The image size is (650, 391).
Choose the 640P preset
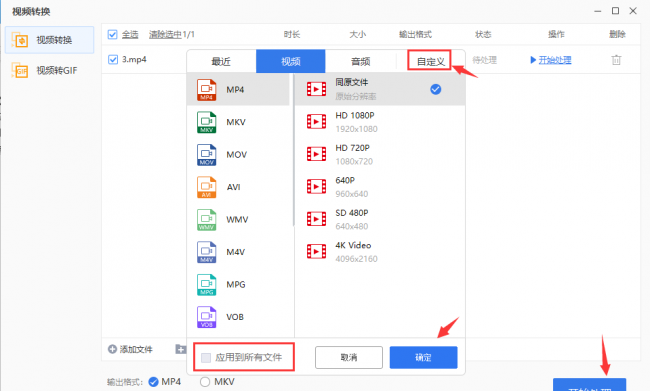[380, 187]
